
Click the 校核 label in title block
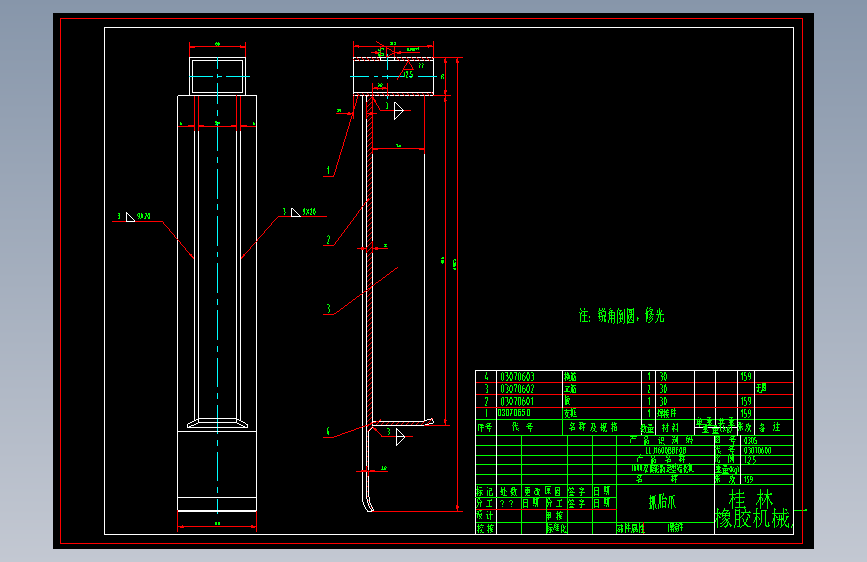coord(485,528)
